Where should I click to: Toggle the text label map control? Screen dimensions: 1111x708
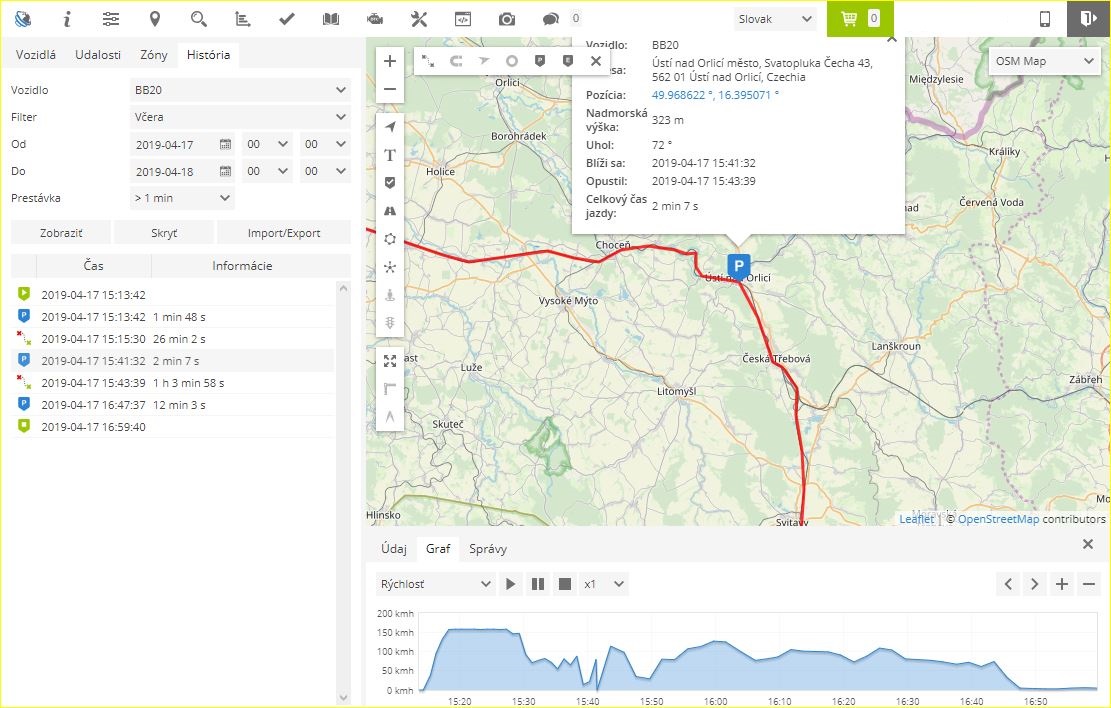(390, 155)
